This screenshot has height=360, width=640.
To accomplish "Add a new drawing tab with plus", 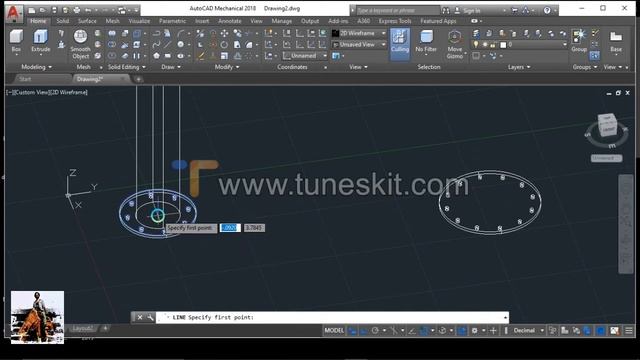I will pos(138,79).
